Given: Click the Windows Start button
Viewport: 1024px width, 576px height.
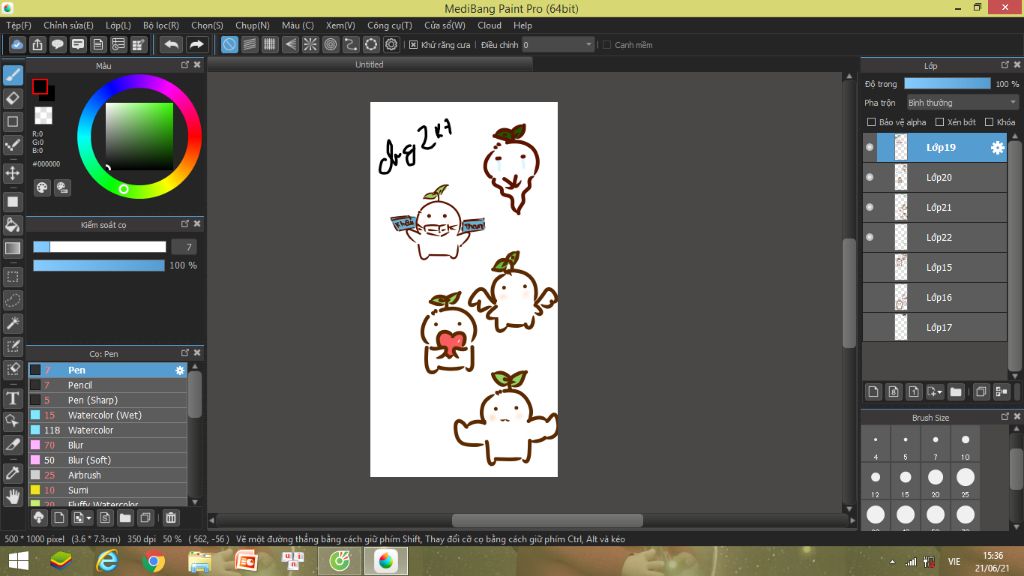Looking at the screenshot, I should point(18,561).
